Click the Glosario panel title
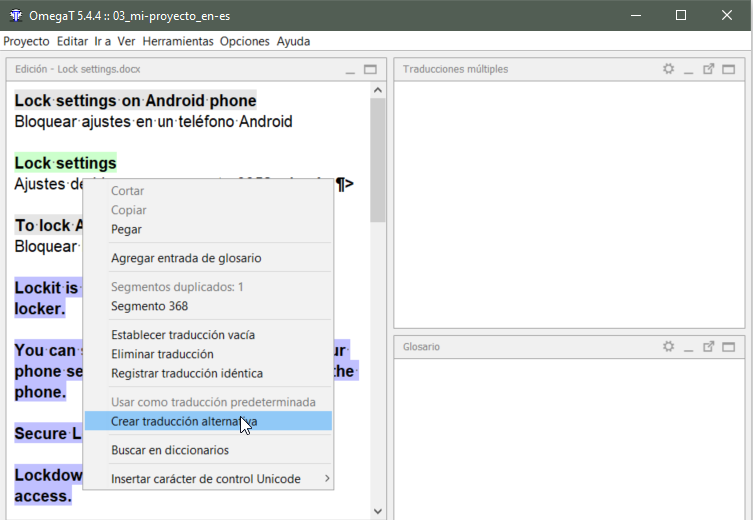753x520 pixels. click(421, 347)
